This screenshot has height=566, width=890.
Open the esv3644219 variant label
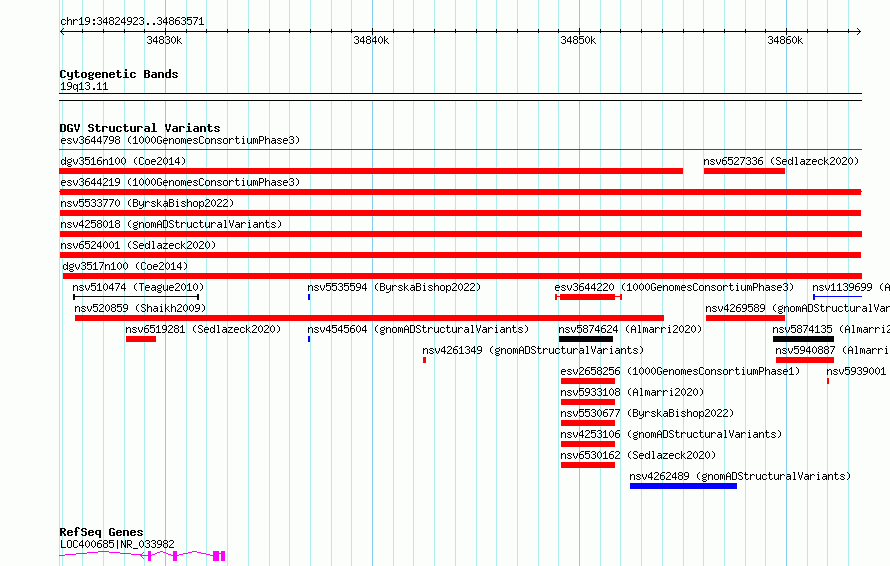(180, 182)
